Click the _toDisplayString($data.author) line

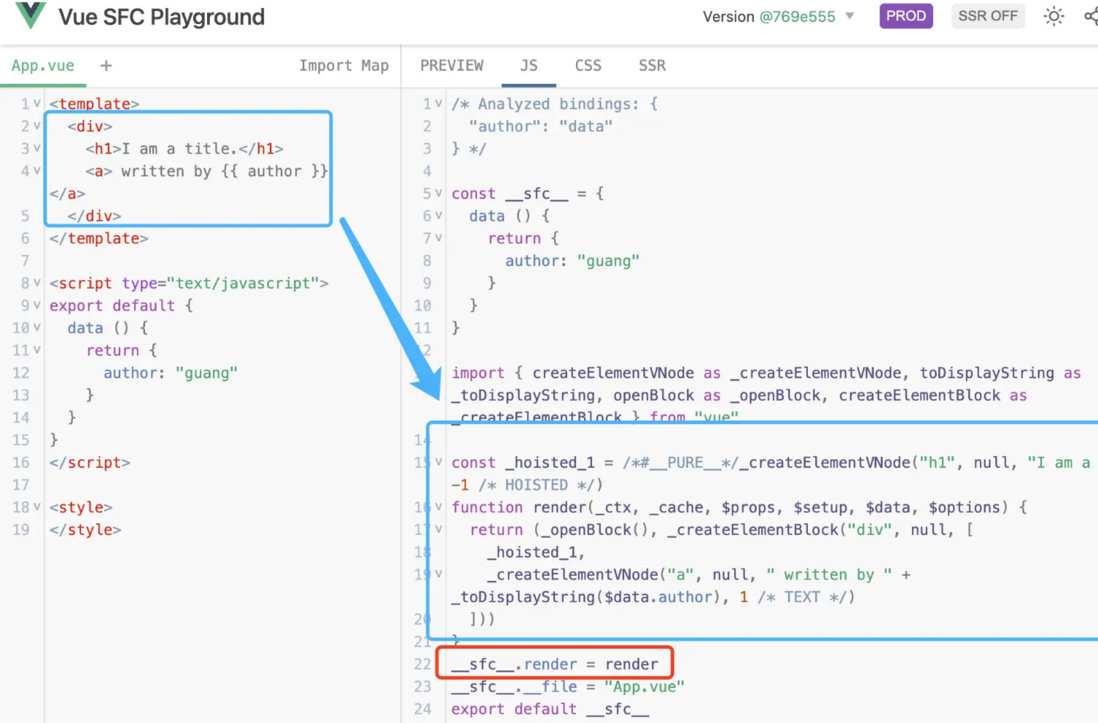[653, 597]
